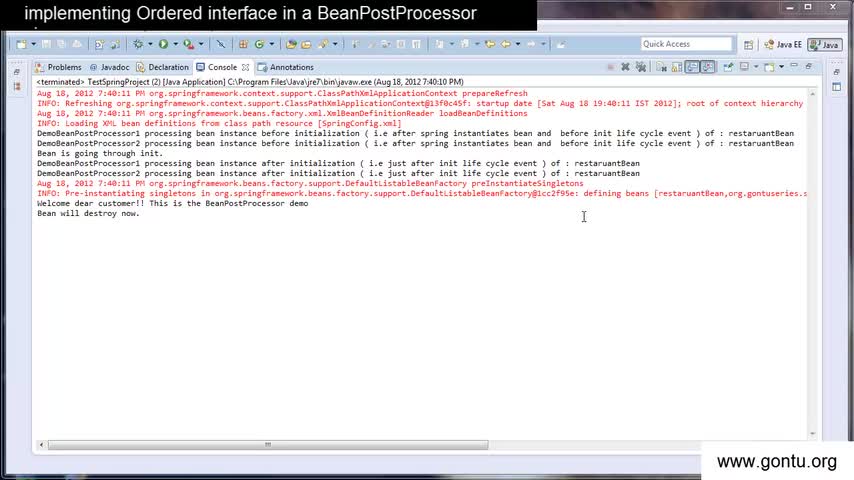Minimize the Console view panel
The height and width of the screenshot is (480, 854).
[x=794, y=66]
